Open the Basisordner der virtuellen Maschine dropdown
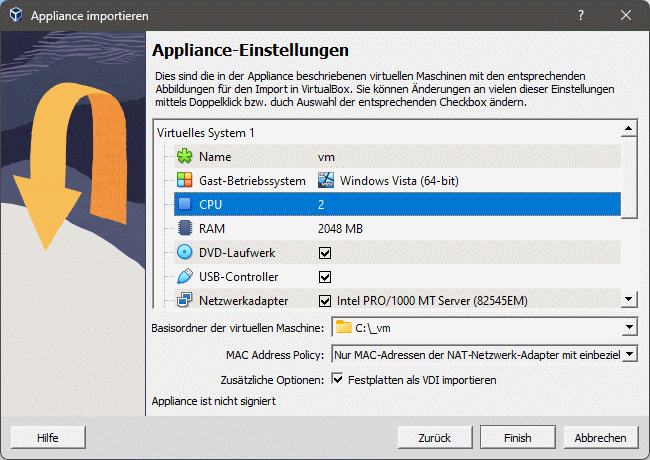Viewport: 650px width, 460px height. [629, 327]
